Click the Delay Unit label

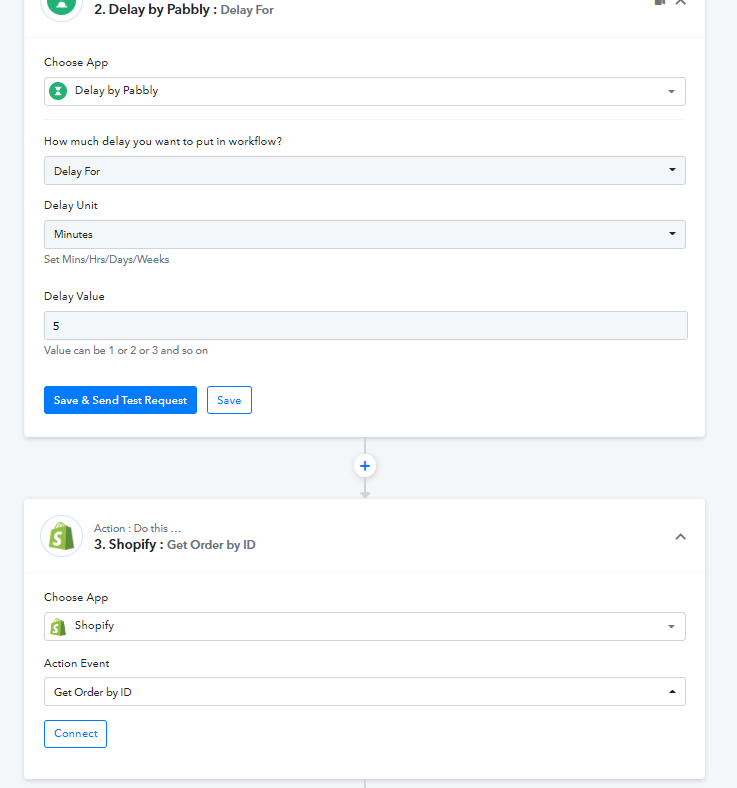[x=71, y=205]
